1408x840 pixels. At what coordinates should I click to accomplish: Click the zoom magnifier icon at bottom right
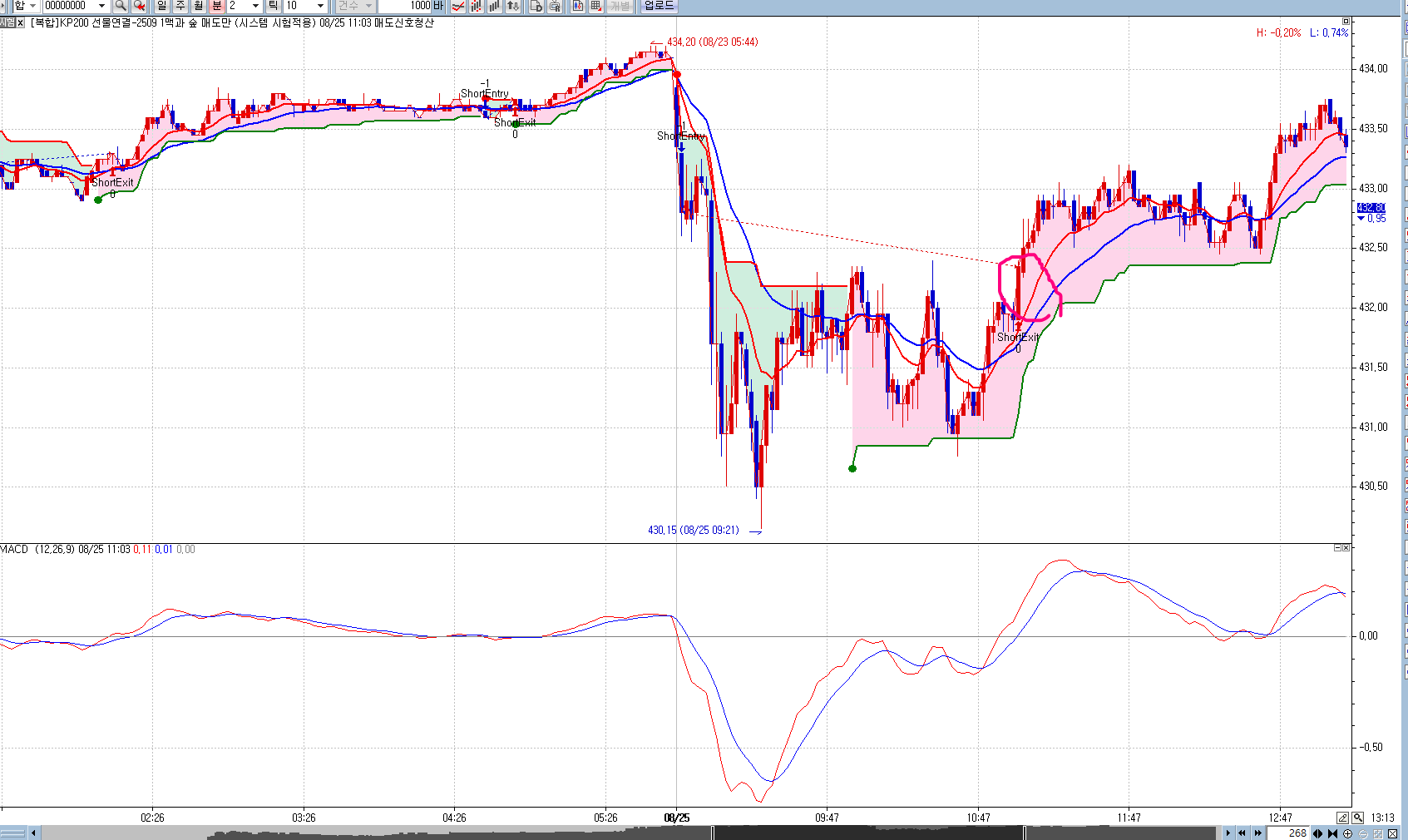point(1358,818)
